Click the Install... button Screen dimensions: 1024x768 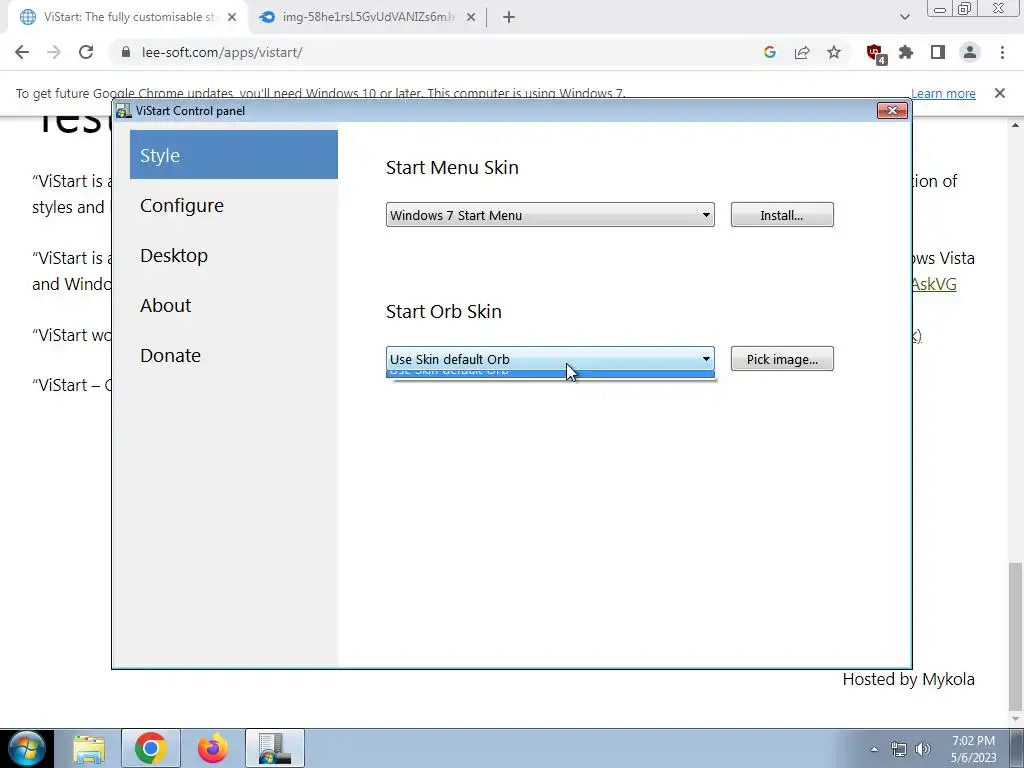tap(782, 215)
